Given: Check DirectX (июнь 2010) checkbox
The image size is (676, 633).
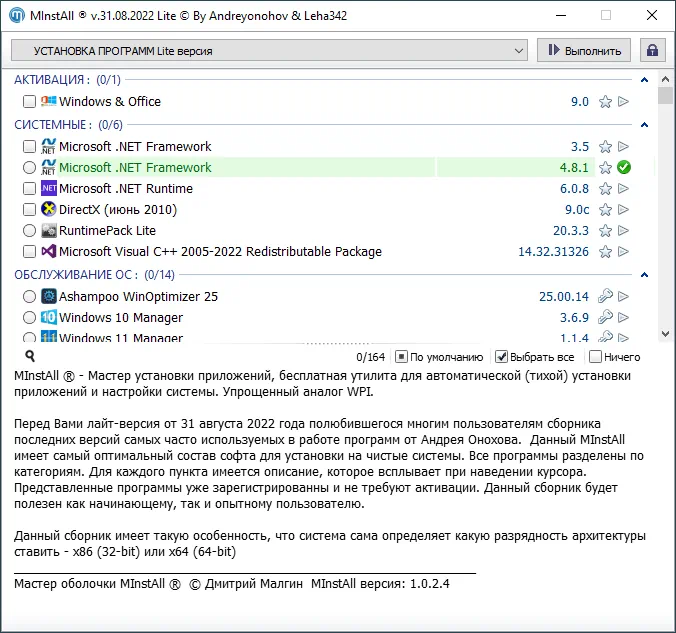Looking at the screenshot, I should pyautogui.click(x=29, y=210).
